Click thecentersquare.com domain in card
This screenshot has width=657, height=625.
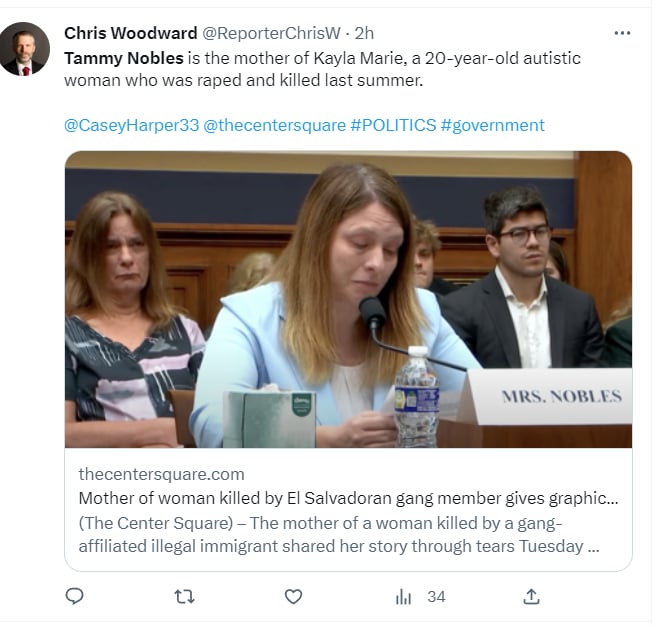coord(161,474)
